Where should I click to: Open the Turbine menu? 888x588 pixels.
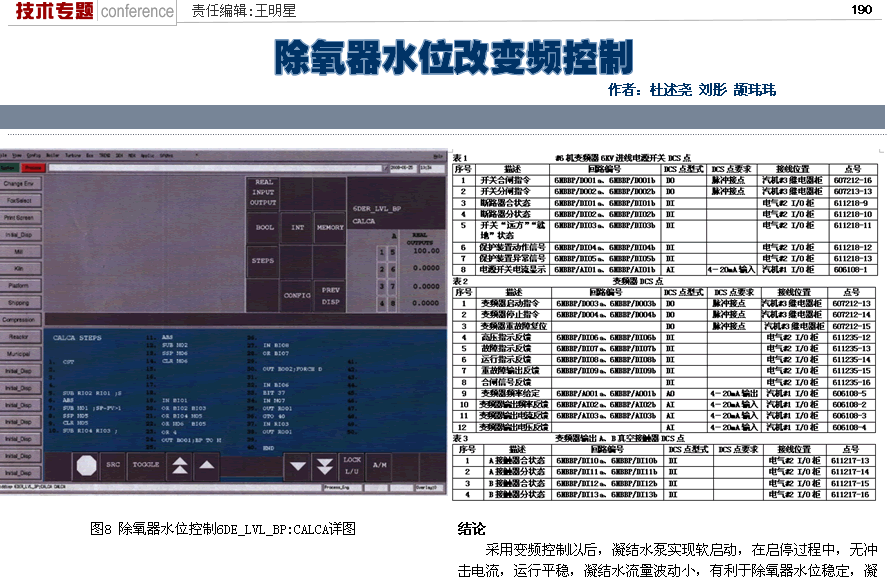click(73, 155)
